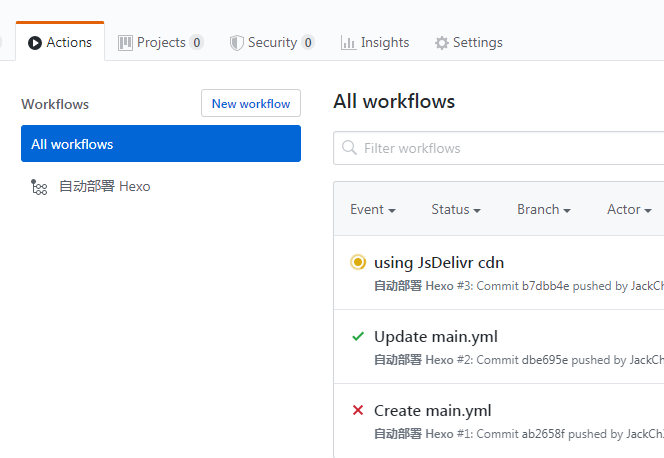Click the Projects board icon
664x458 pixels.
pos(125,43)
